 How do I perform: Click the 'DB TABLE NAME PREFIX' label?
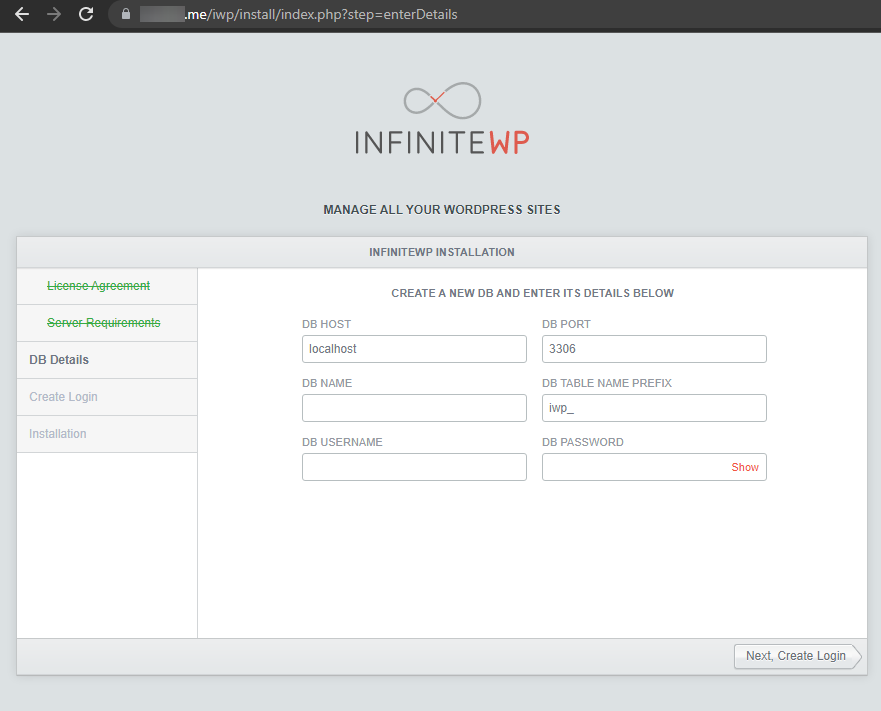point(607,383)
